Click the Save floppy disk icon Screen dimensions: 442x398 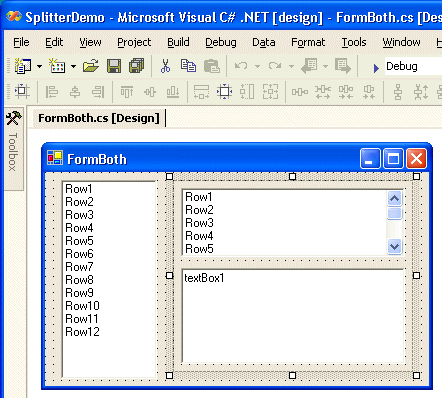[114, 66]
